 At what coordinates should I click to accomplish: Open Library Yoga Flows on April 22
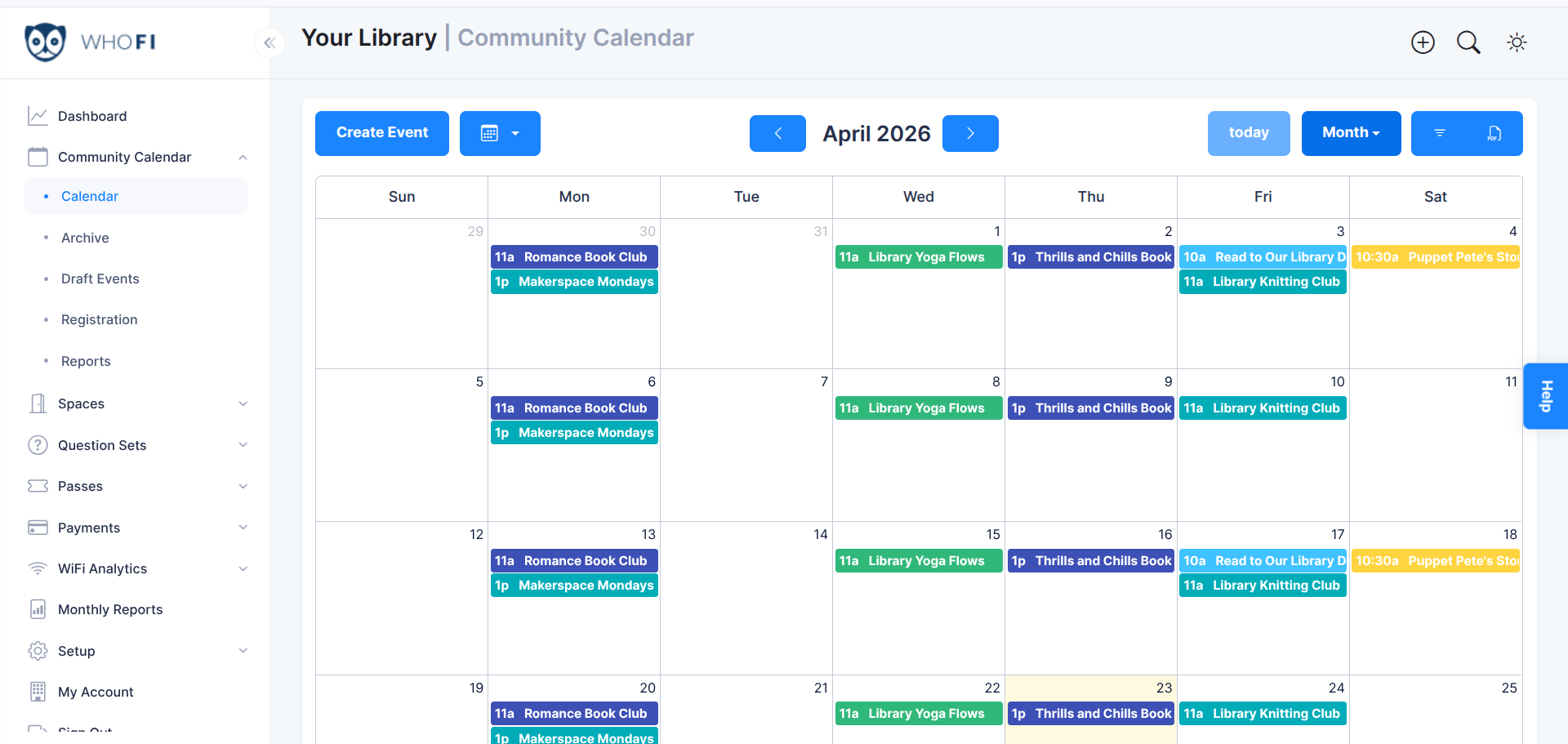[x=919, y=714]
